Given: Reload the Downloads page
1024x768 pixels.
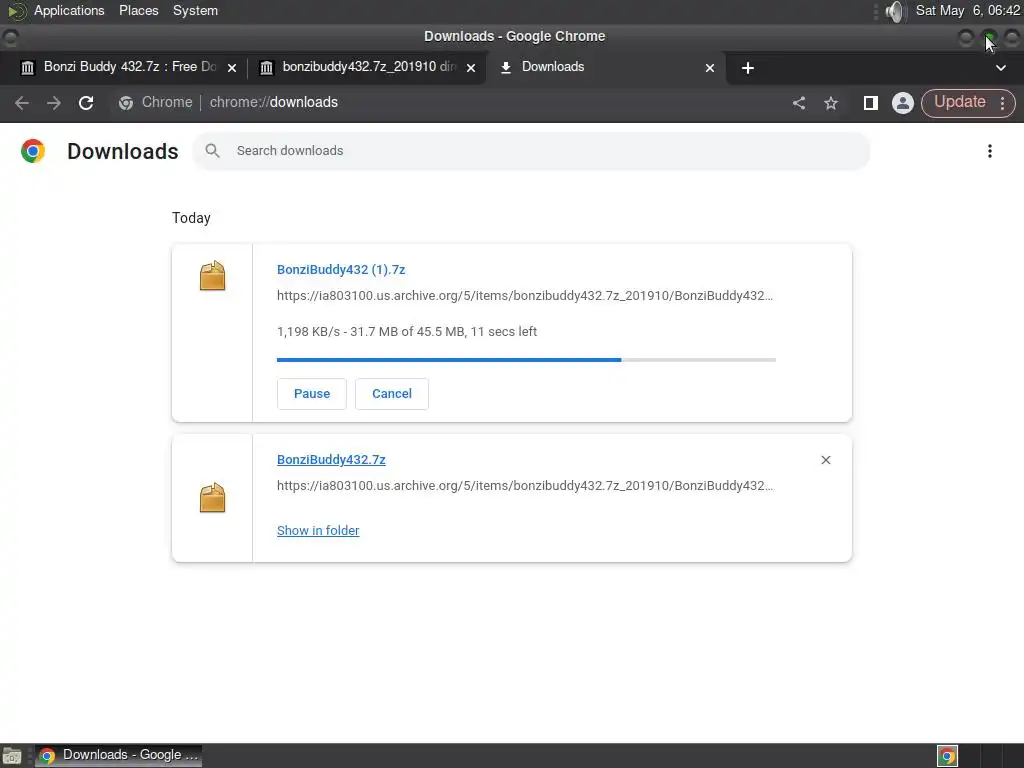Looking at the screenshot, I should point(86,103).
